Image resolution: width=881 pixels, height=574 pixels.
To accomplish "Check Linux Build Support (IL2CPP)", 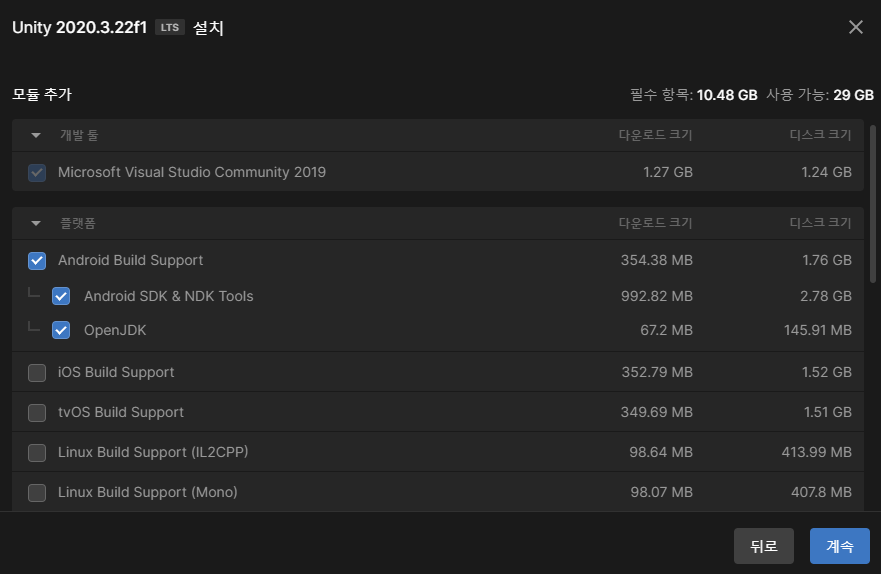I will 37,452.
